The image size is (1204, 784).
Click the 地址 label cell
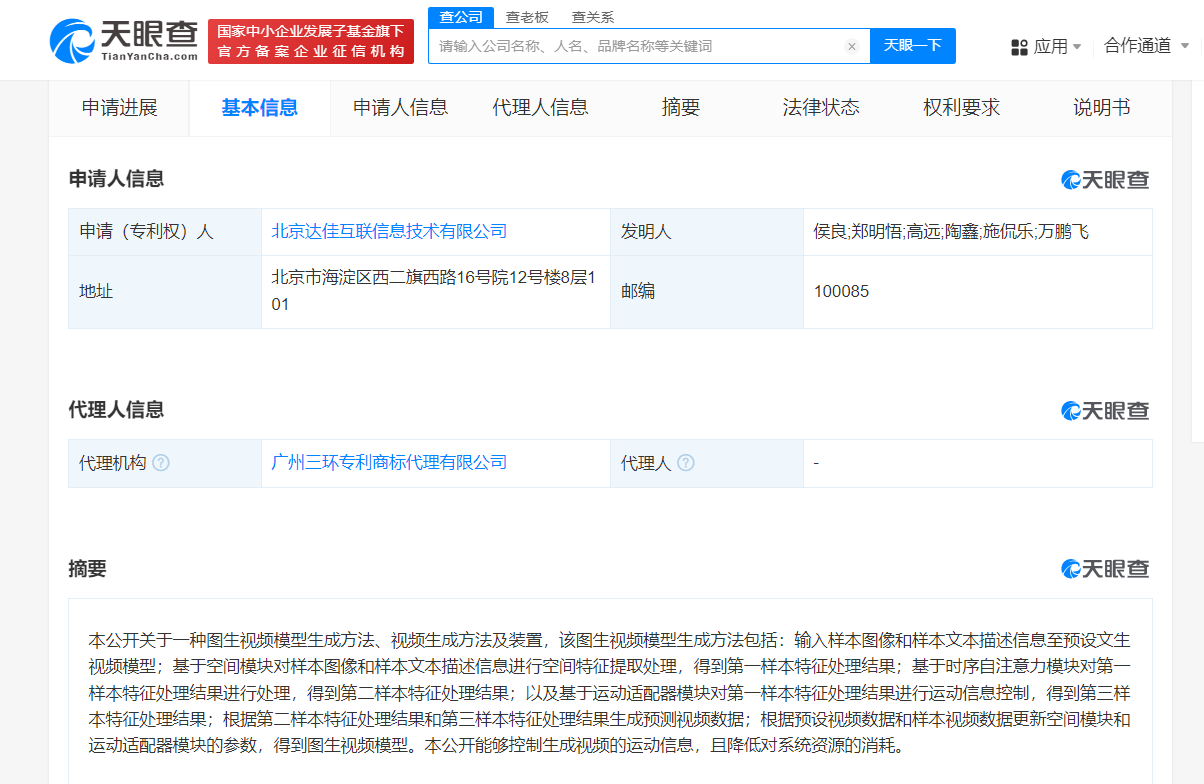[x=165, y=292]
